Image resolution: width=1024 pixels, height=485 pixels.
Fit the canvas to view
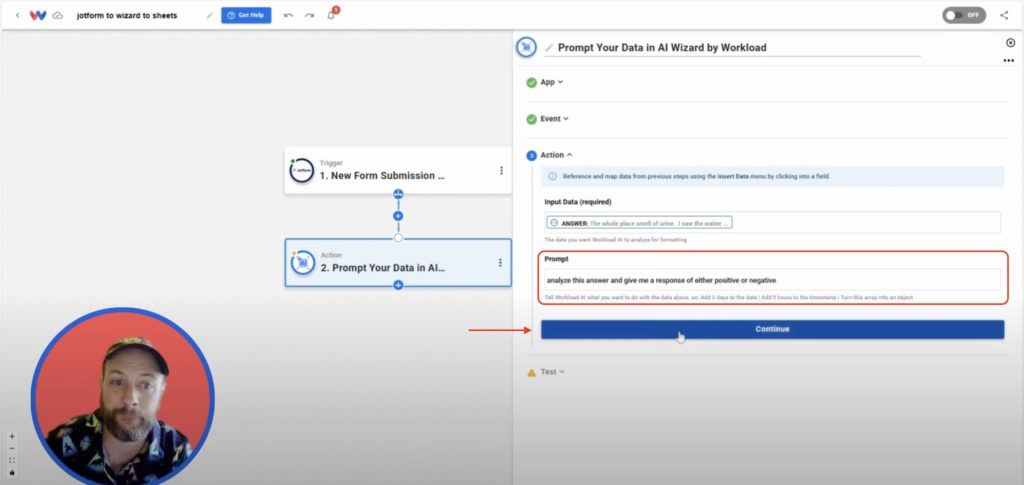[x=12, y=460]
